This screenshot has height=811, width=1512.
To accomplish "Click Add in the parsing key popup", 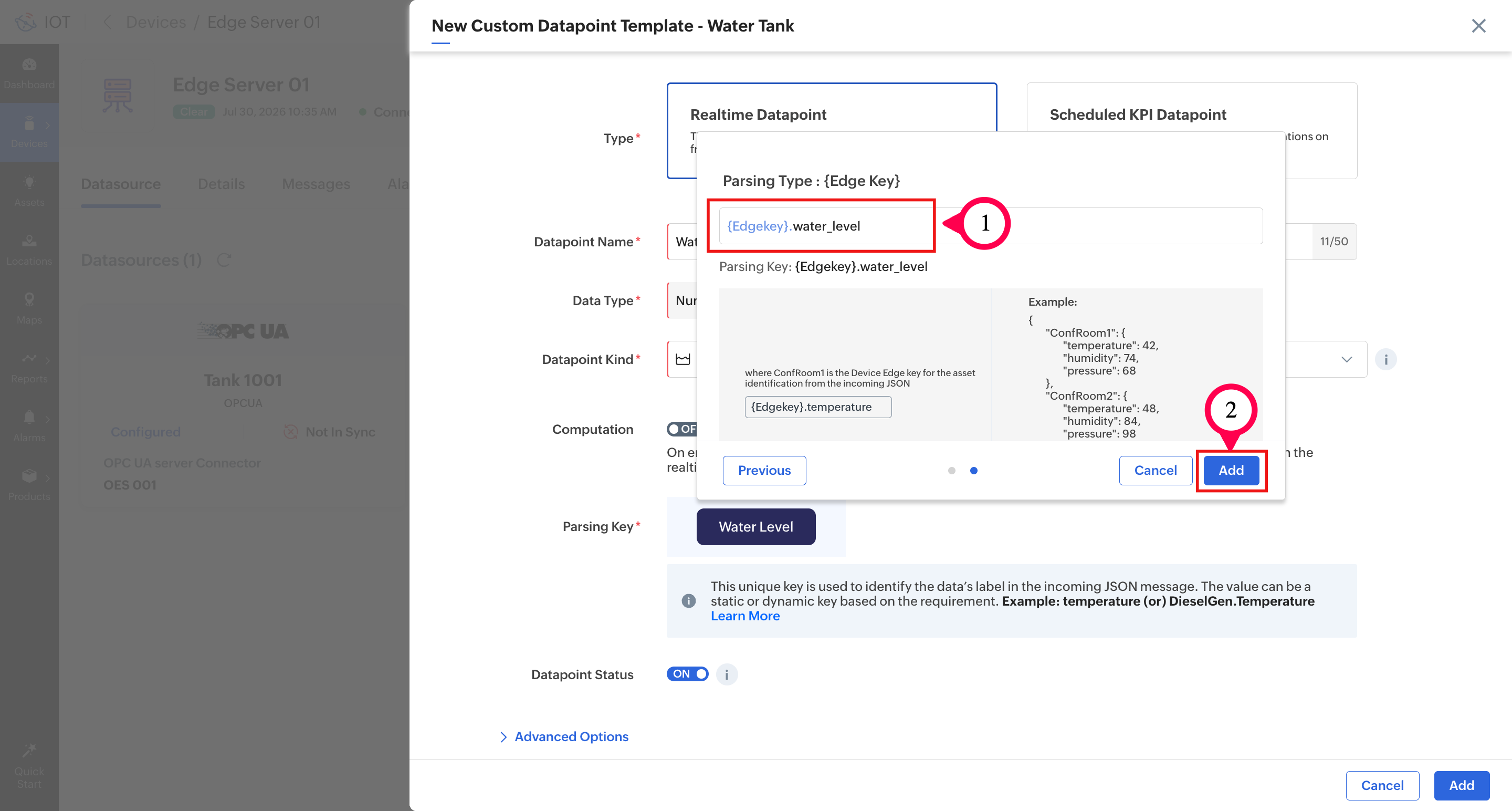I will coord(1231,471).
